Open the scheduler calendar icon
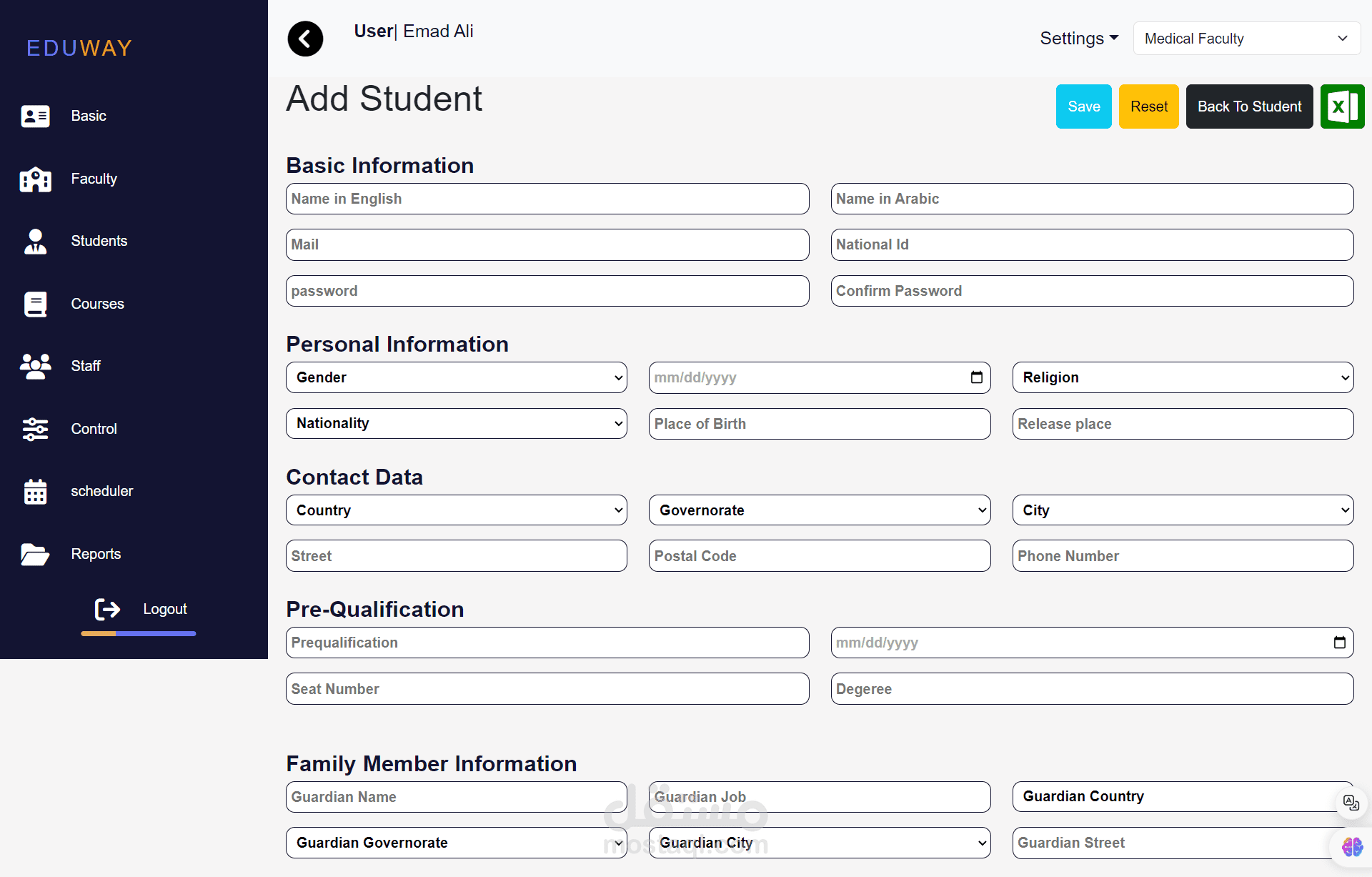The image size is (1372, 877). (35, 492)
